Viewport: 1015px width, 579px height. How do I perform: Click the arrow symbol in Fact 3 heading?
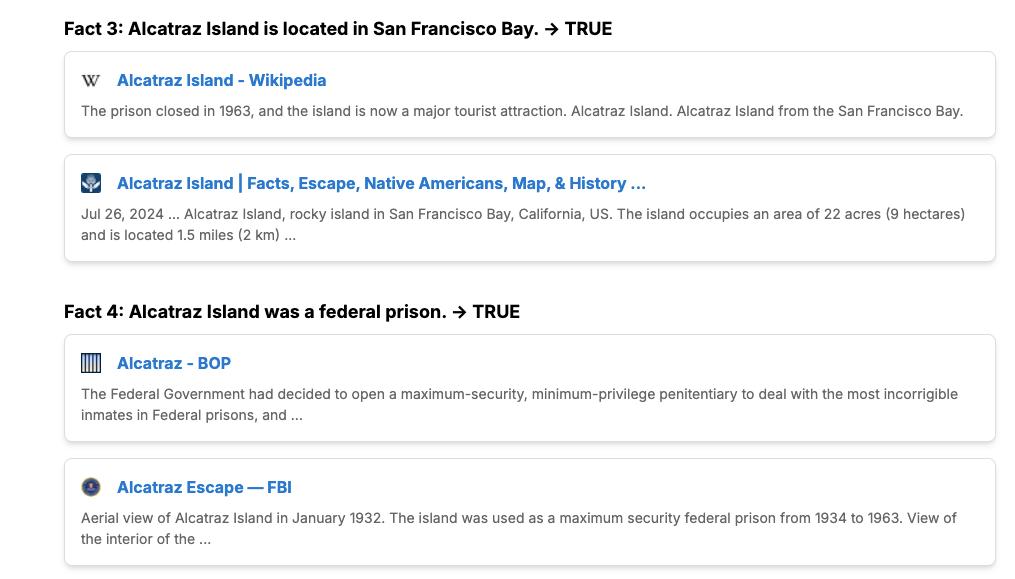(551, 29)
